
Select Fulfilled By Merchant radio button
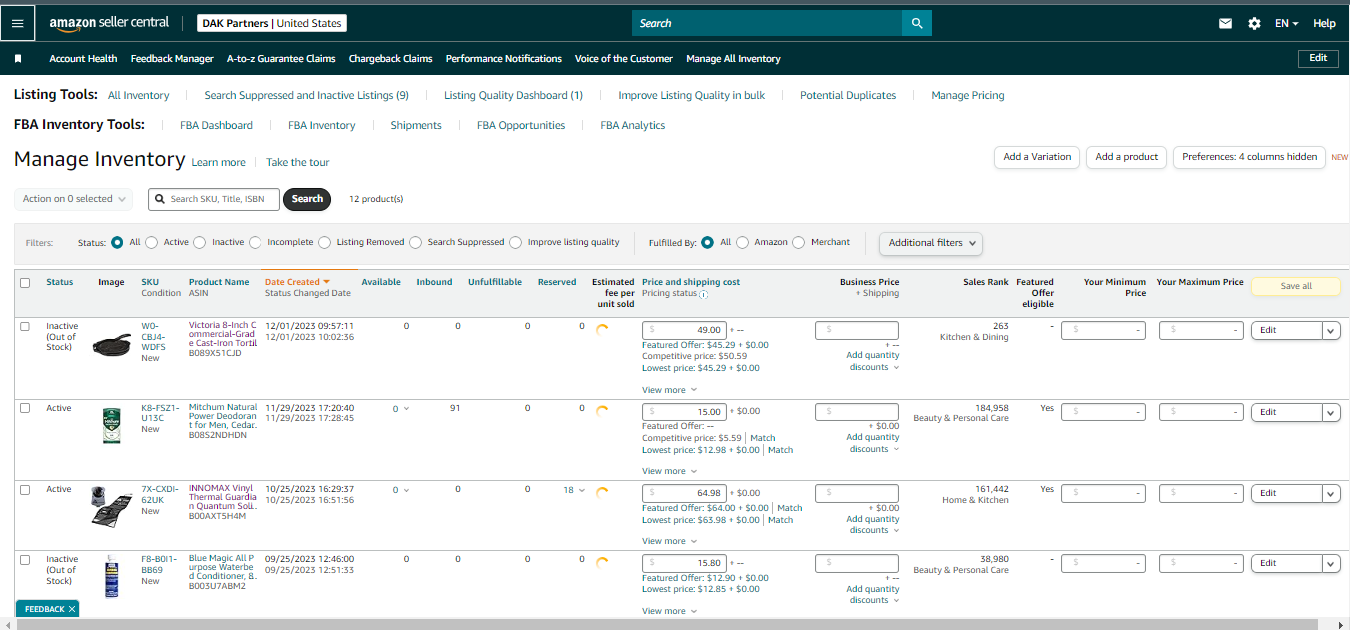pyautogui.click(x=798, y=242)
